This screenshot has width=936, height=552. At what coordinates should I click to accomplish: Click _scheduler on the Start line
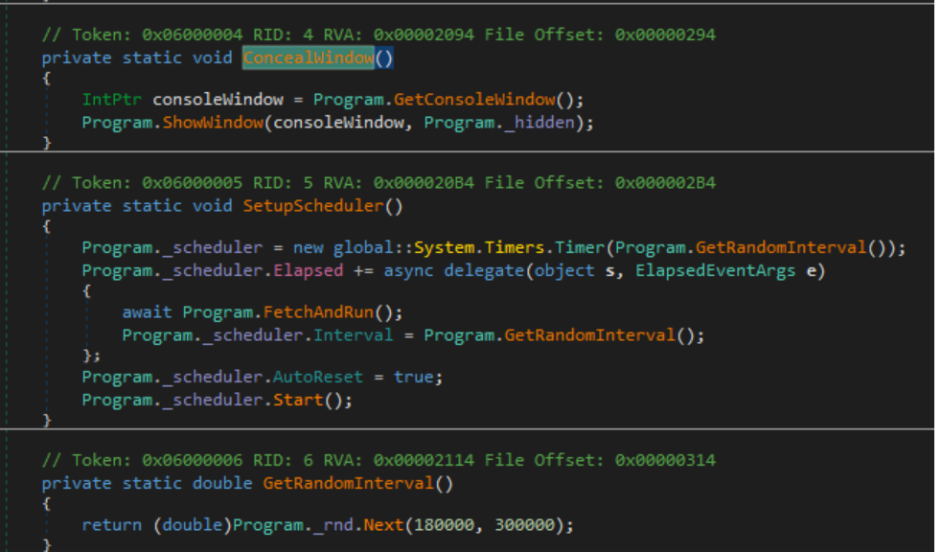(x=213, y=400)
